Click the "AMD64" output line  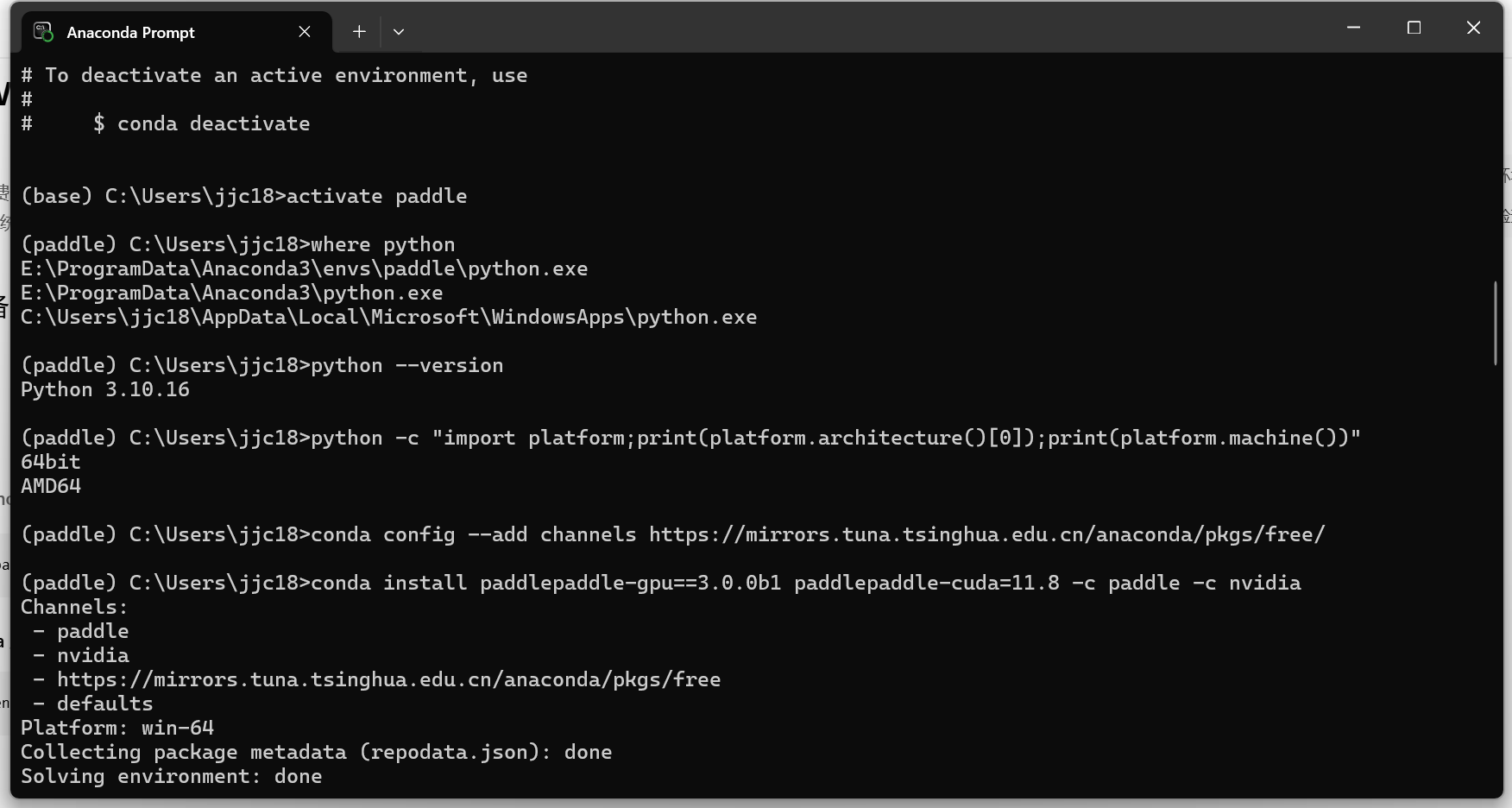(51, 486)
